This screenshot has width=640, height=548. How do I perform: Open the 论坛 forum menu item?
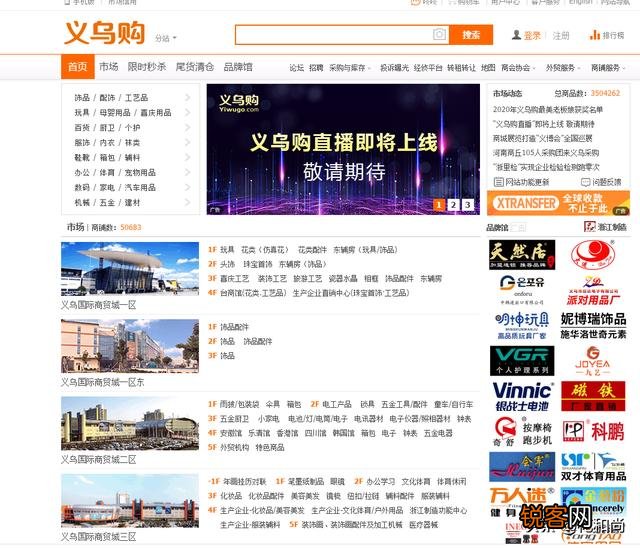click(x=296, y=68)
